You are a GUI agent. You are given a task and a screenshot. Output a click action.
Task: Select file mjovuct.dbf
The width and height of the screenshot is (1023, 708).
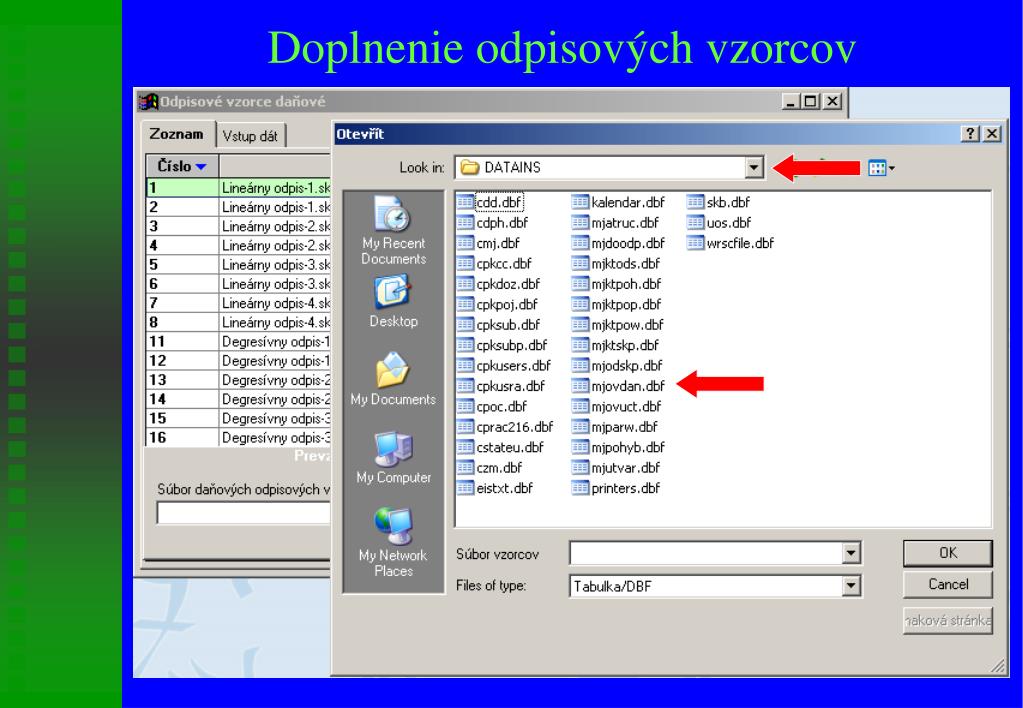pyautogui.click(x=617, y=407)
